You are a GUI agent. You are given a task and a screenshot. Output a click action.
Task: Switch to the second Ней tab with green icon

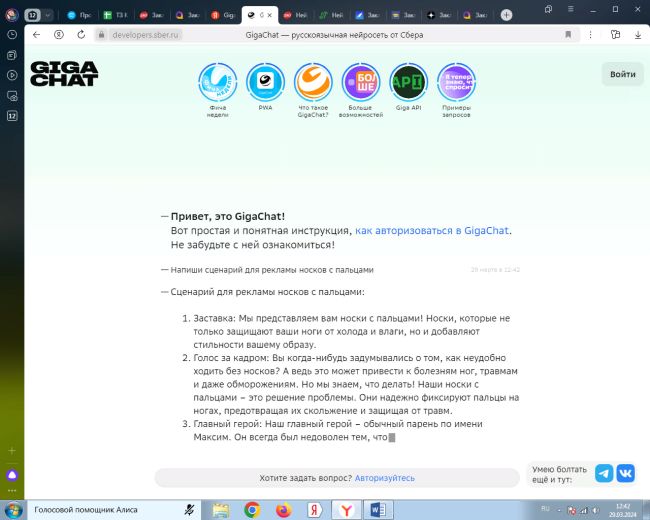click(x=331, y=15)
